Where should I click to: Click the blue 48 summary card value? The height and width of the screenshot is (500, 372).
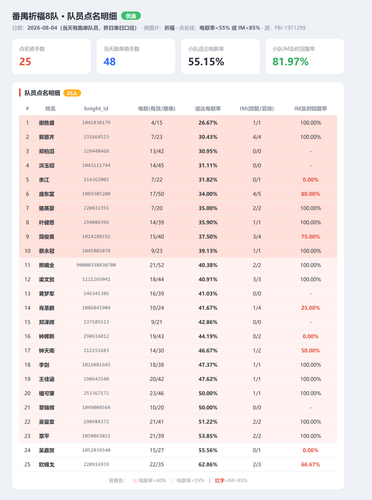pyautogui.click(x=109, y=62)
